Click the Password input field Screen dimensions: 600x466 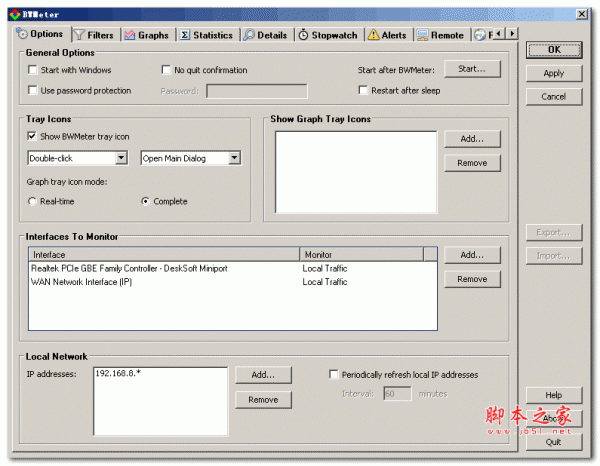click(x=256, y=91)
